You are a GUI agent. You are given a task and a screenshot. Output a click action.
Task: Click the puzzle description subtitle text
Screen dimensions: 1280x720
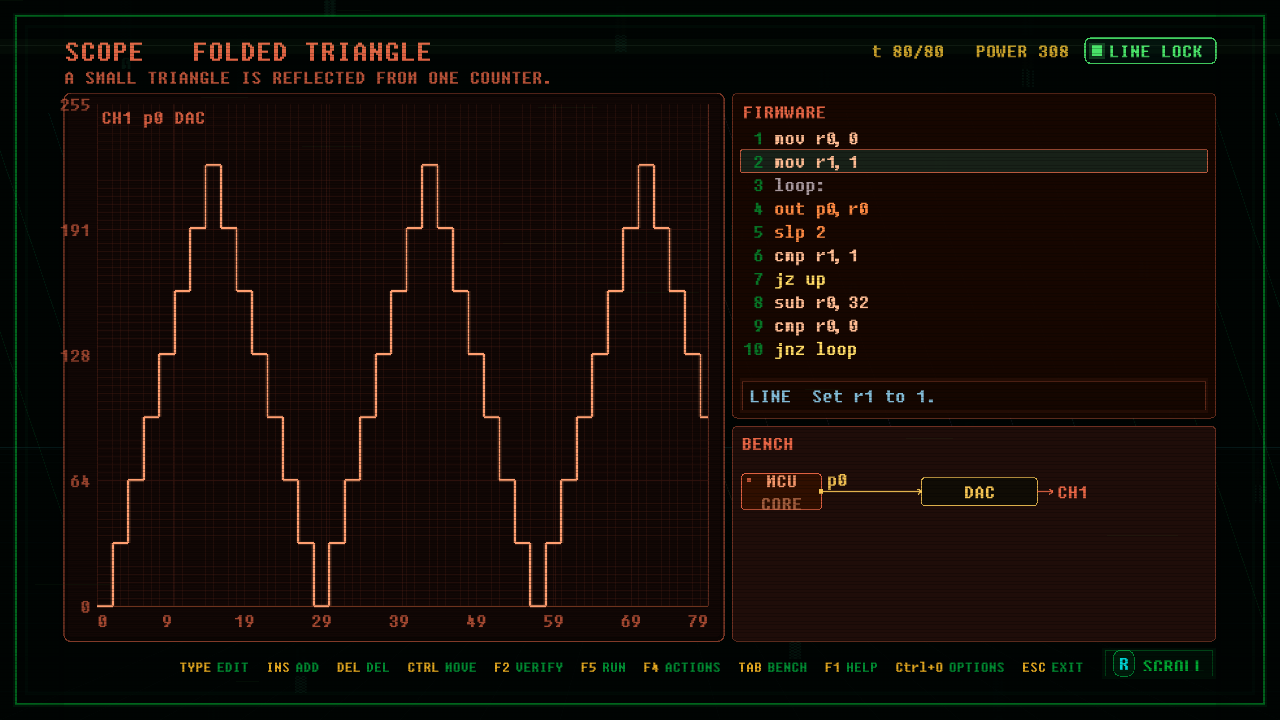point(308,78)
